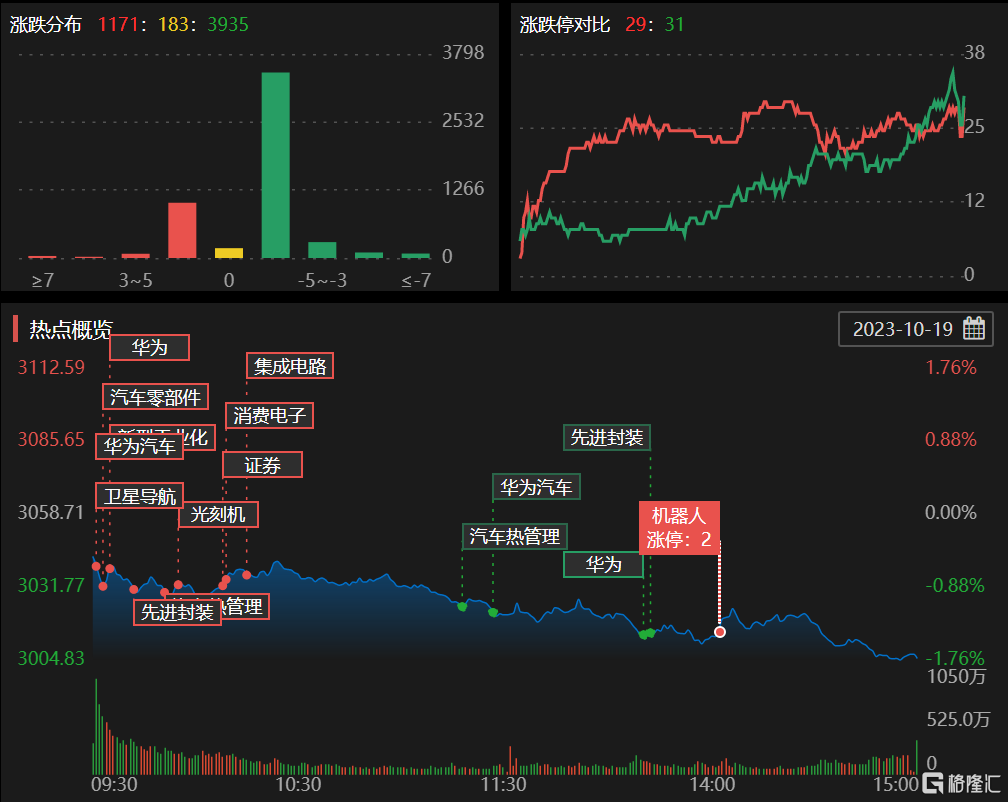
Task: Click the 集成电路 hotspot tag
Action: pos(290,366)
